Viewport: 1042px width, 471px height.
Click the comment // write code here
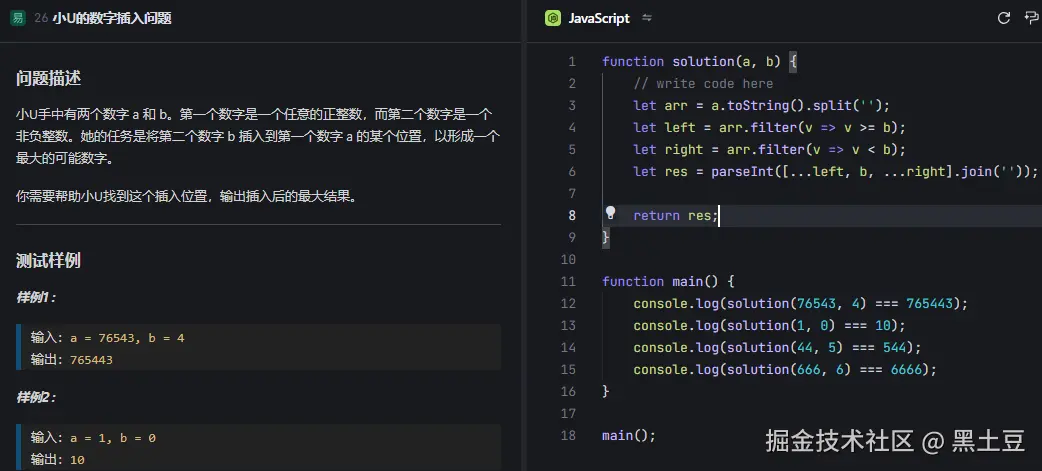[x=703, y=84]
